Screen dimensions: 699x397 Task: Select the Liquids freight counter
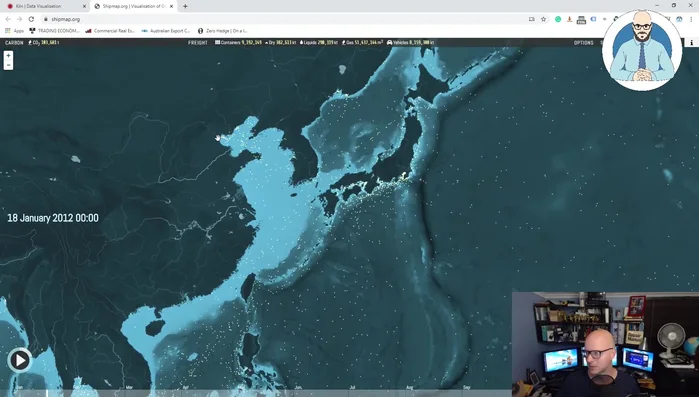pos(319,43)
